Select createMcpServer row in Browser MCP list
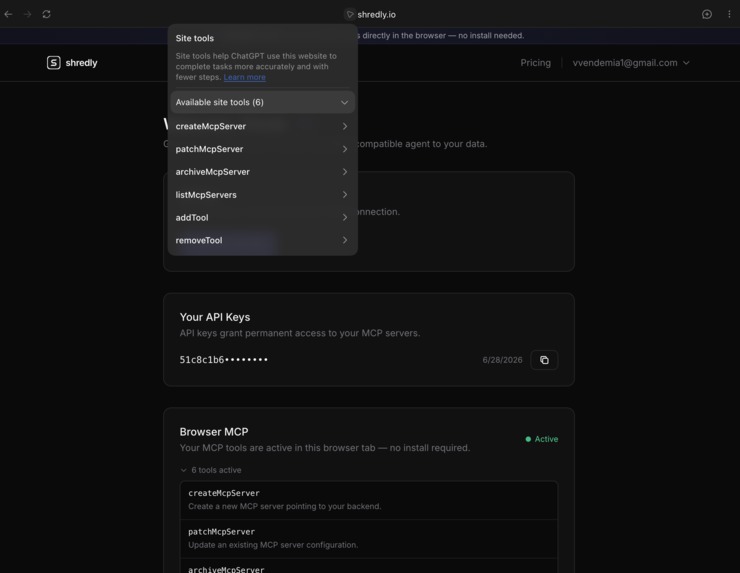 (369, 500)
